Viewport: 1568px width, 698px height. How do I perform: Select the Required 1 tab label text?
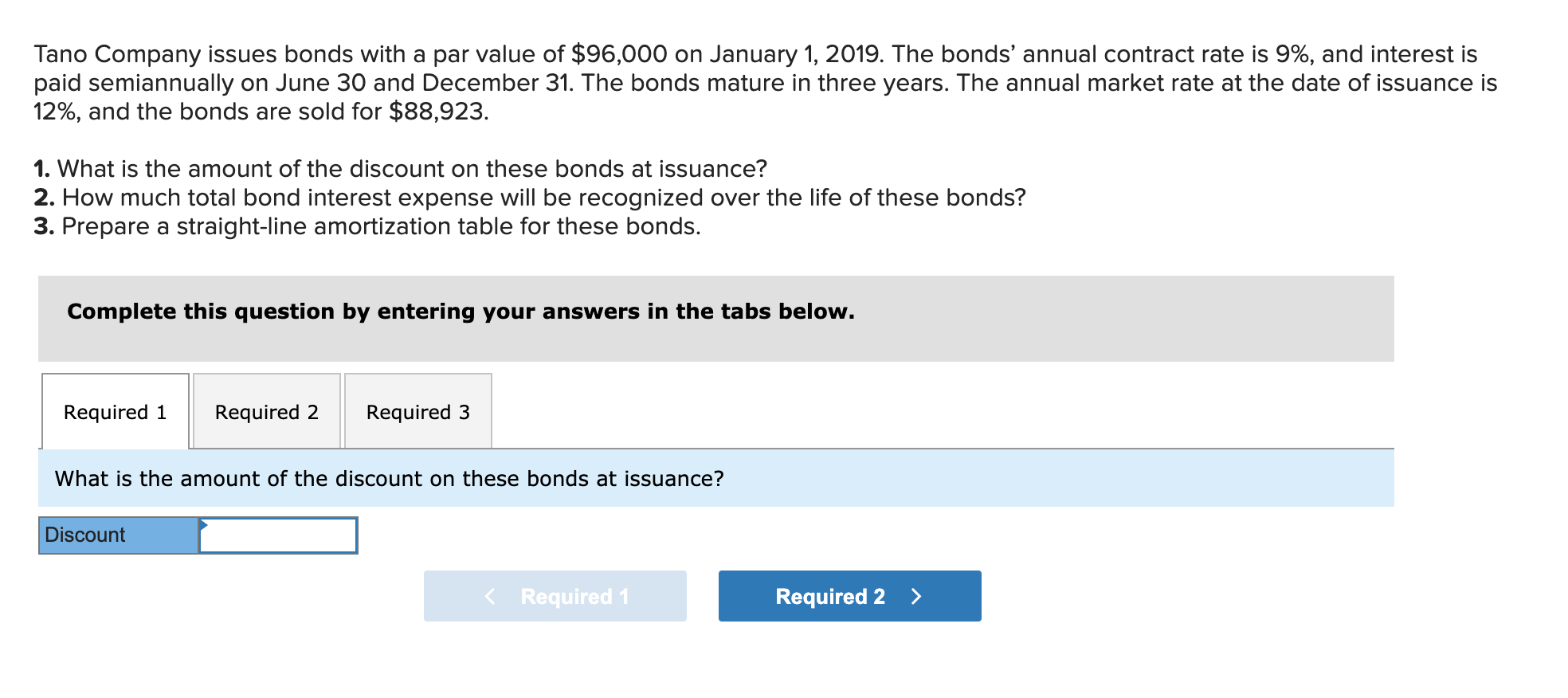coord(114,412)
